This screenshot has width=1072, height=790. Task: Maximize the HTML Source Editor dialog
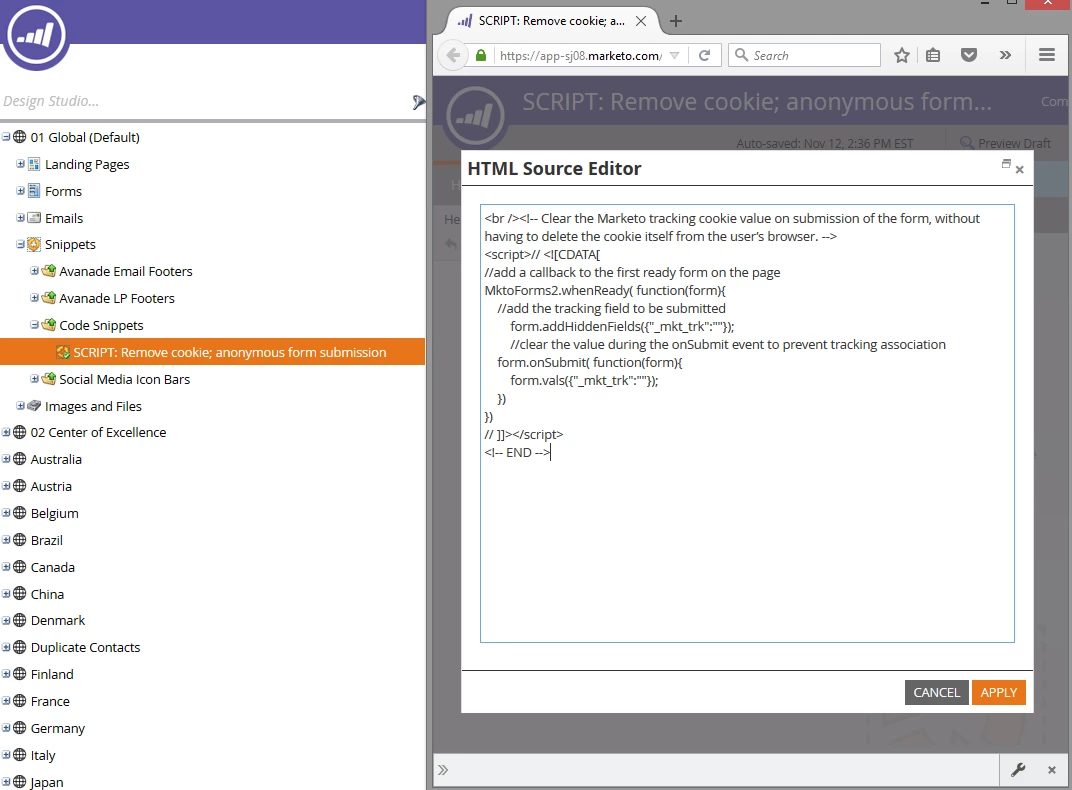click(1006, 163)
